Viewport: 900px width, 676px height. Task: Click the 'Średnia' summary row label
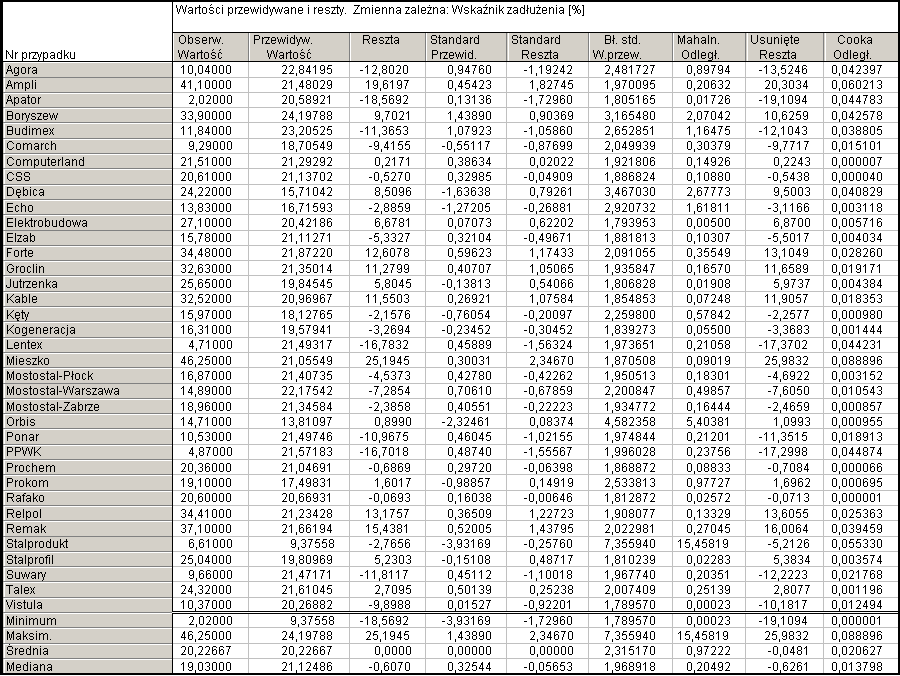pos(87,651)
